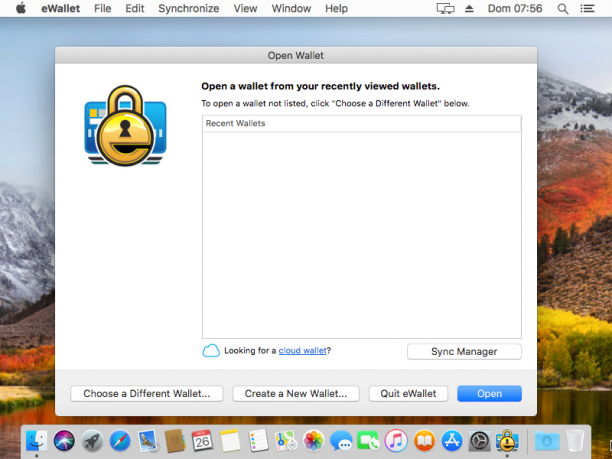Screen dimensions: 612x459
Task: Open iBooks orange icon in Dock
Action: 424,441
